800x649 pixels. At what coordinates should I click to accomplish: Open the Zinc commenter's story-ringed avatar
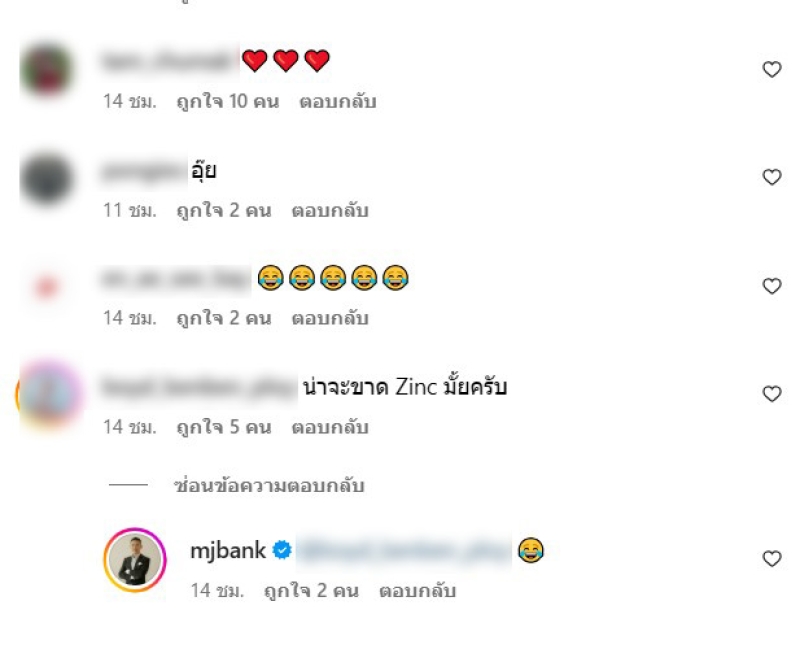click(x=49, y=394)
